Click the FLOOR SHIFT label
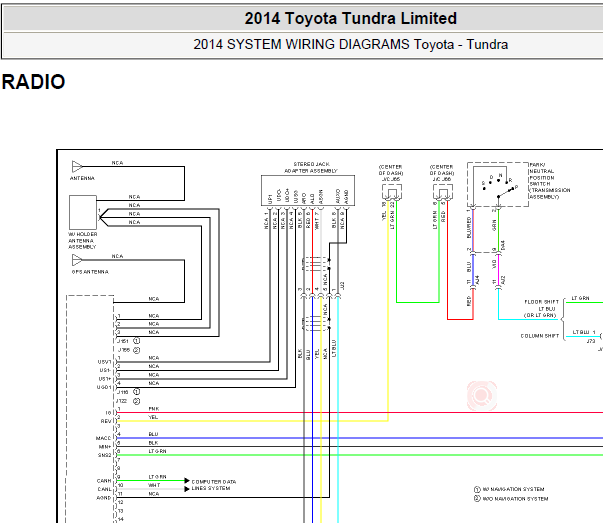Viewport: 603px width, 523px height. [x=541, y=302]
